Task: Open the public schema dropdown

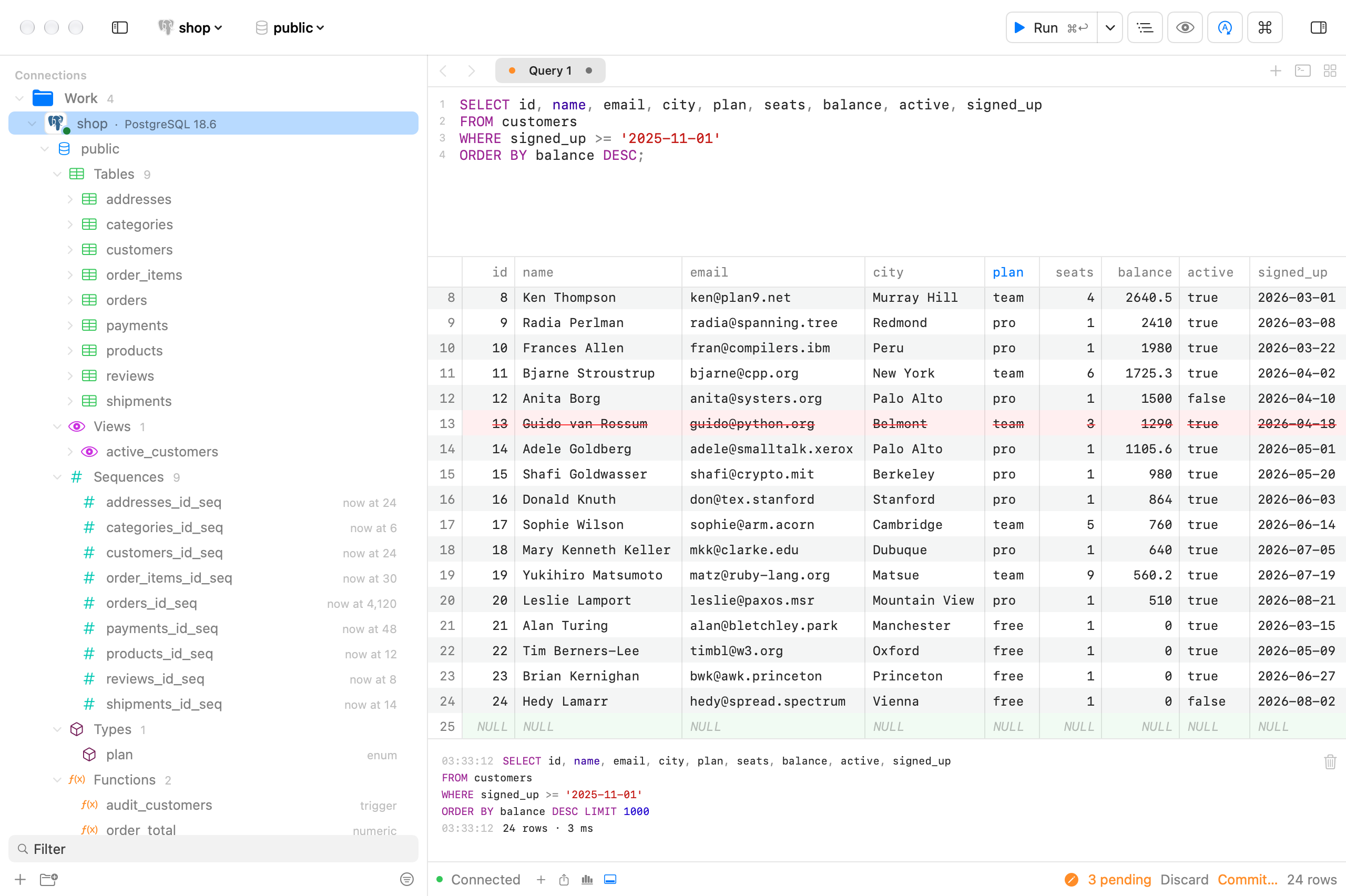Action: pos(290,27)
